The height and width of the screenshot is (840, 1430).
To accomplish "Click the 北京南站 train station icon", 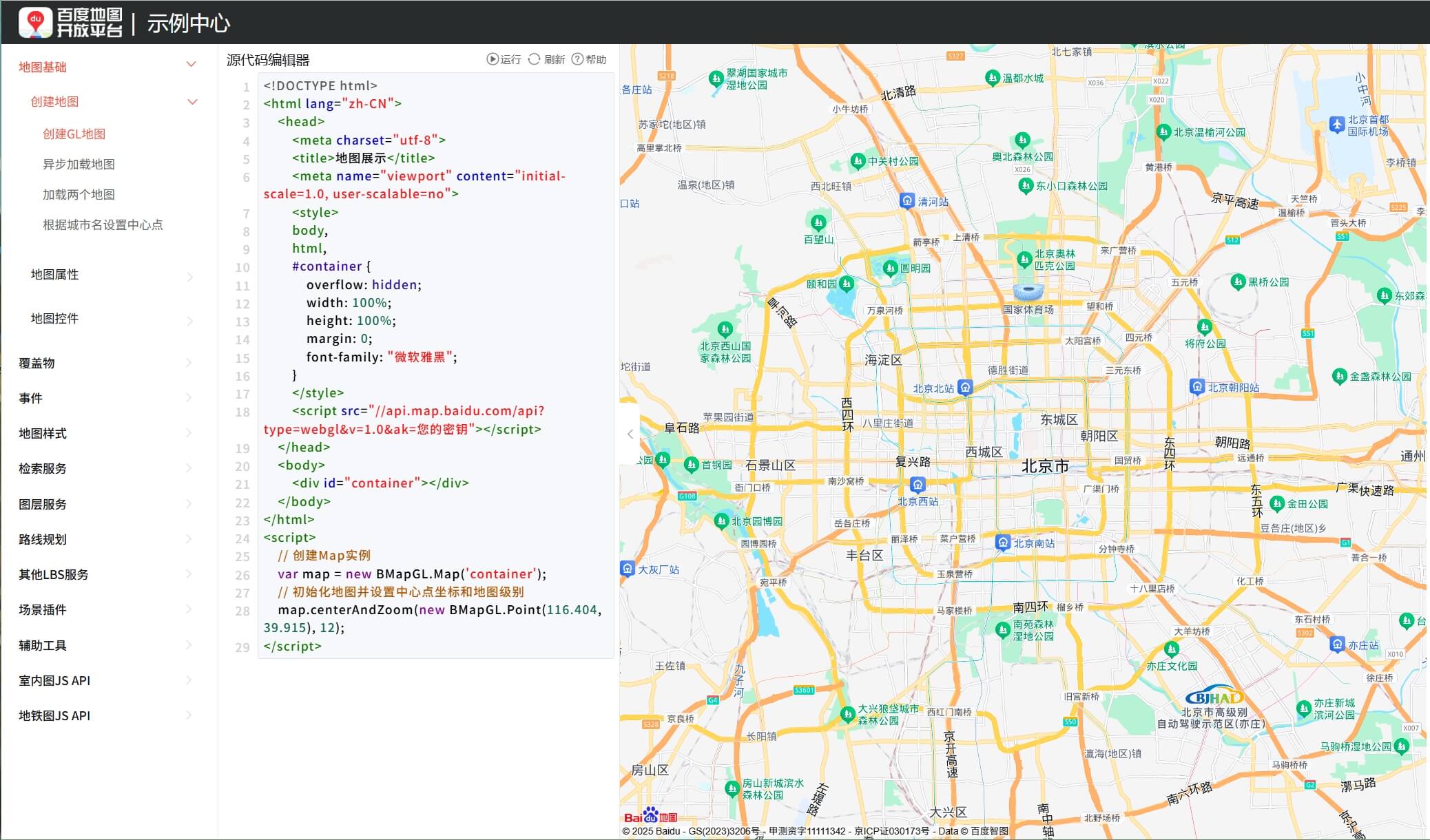I will pyautogui.click(x=1003, y=543).
